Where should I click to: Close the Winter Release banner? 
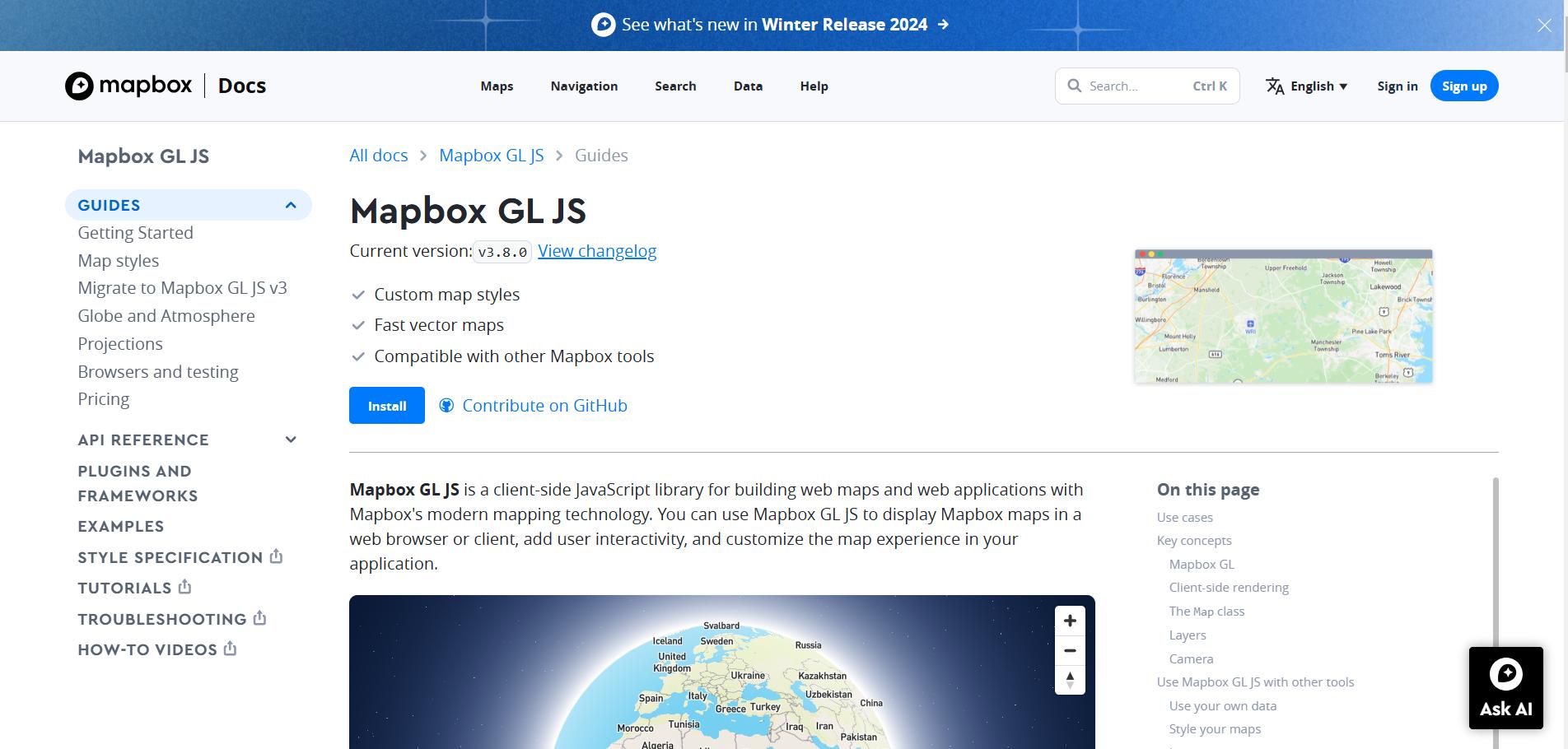click(x=1544, y=26)
